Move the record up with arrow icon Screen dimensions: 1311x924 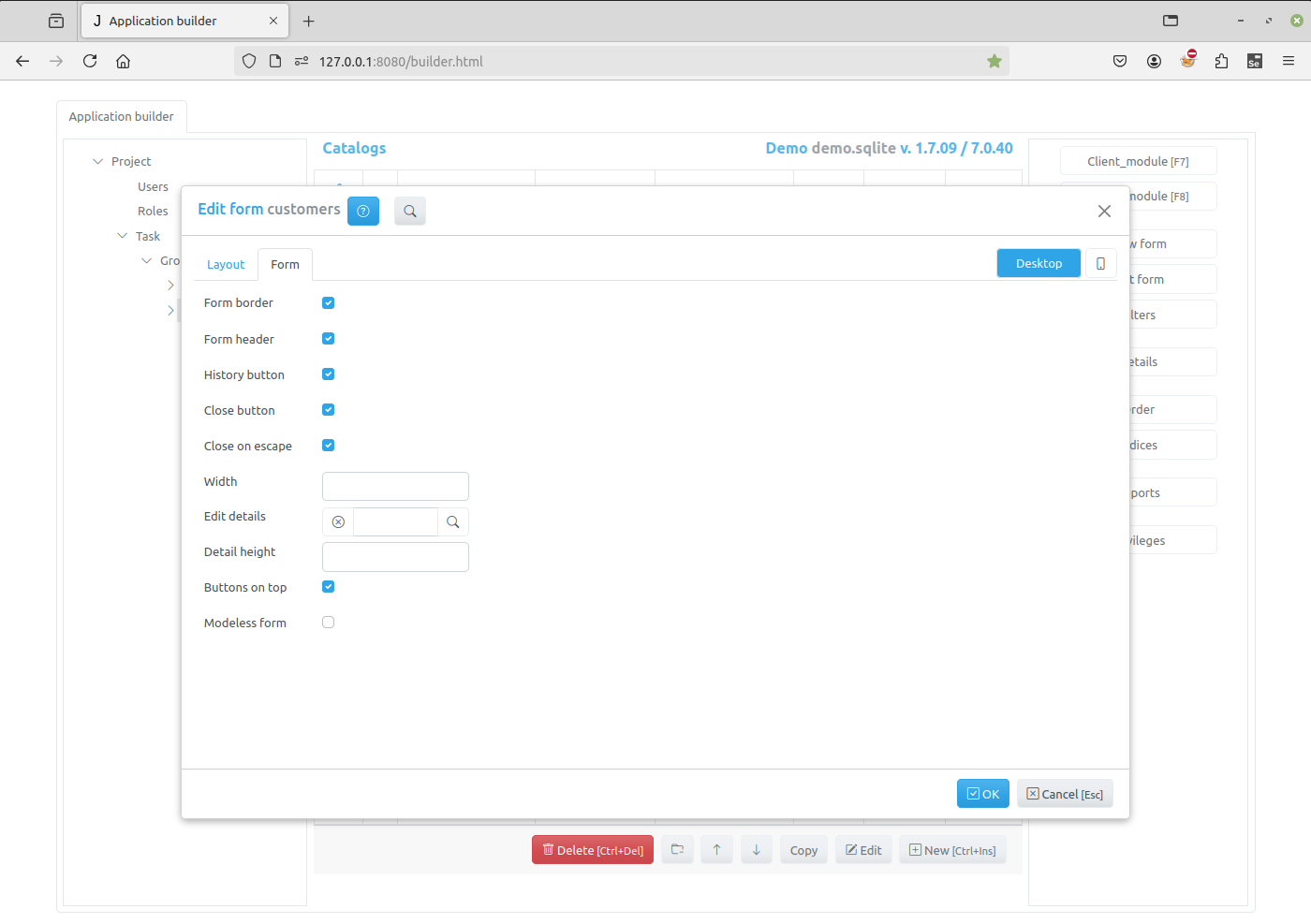(x=716, y=849)
